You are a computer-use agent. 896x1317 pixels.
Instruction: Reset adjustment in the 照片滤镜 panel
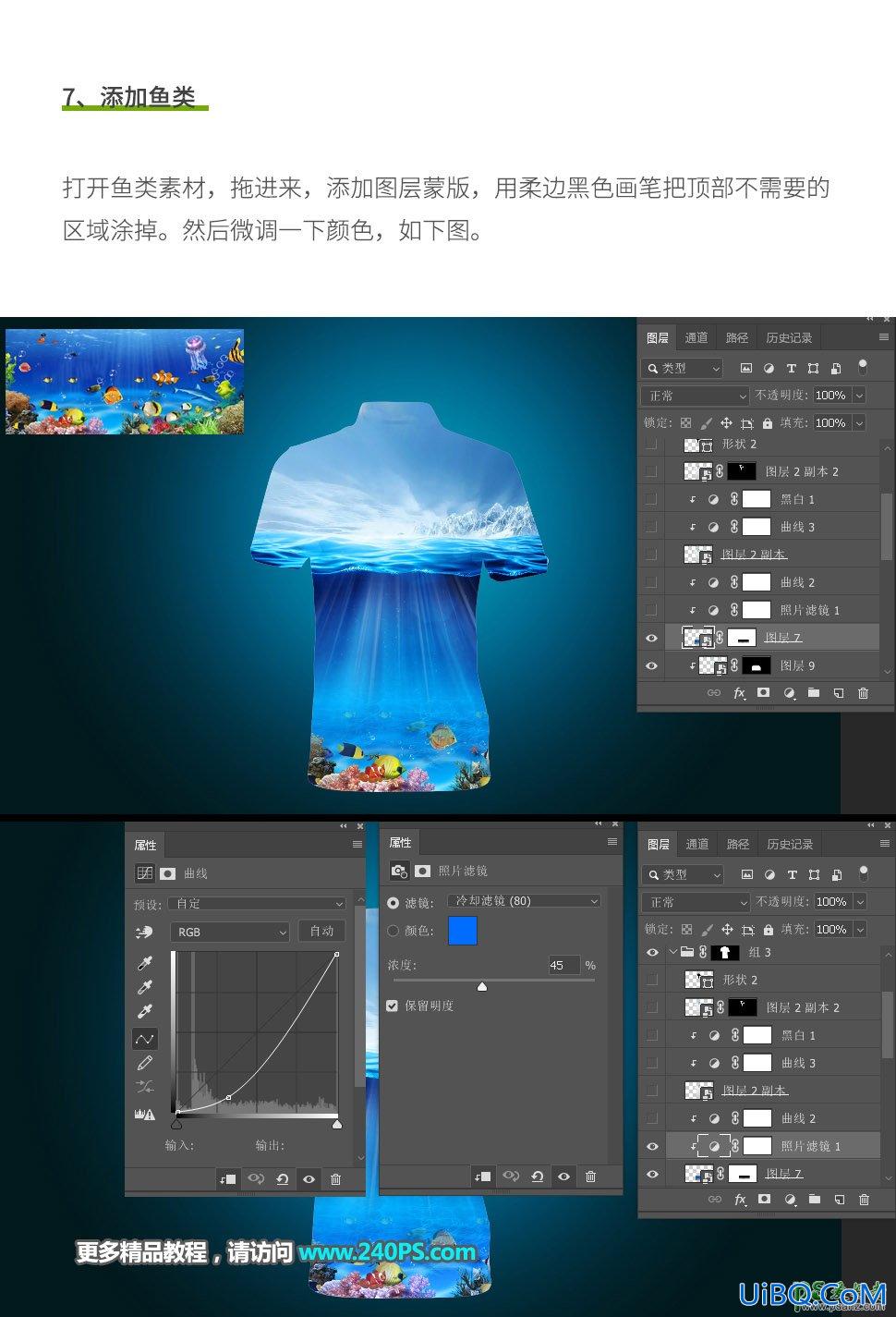point(538,1177)
